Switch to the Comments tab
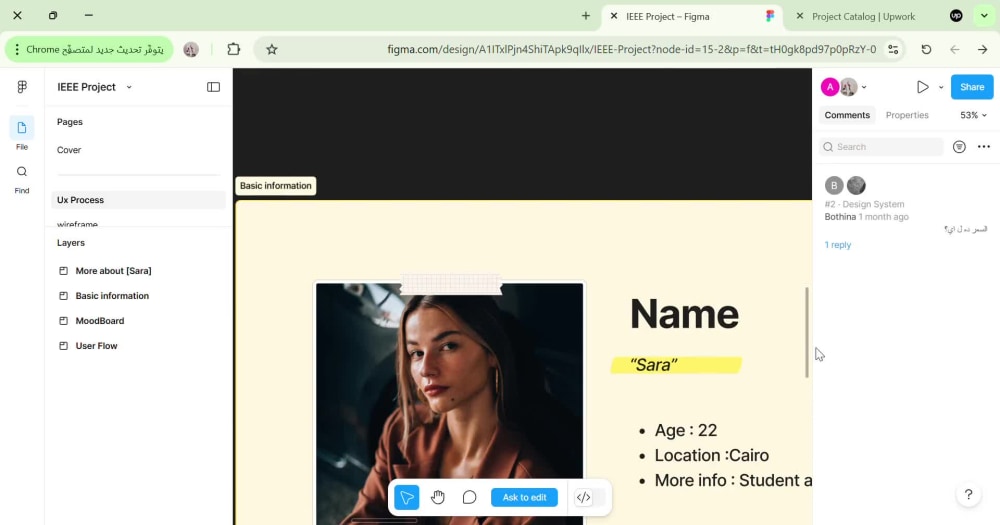1000x525 pixels. click(x=847, y=115)
